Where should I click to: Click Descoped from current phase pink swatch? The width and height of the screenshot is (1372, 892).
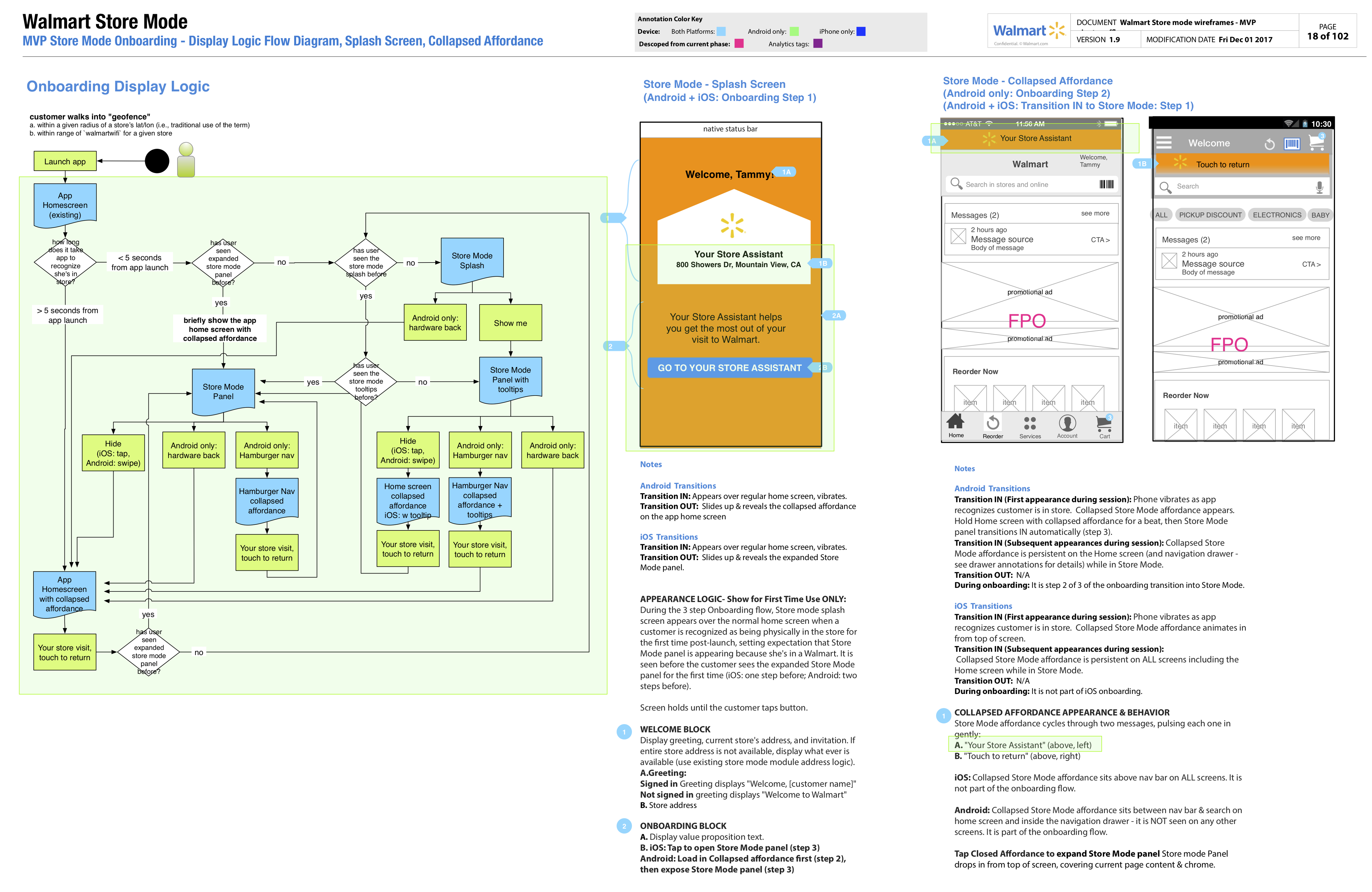pyautogui.click(x=738, y=44)
